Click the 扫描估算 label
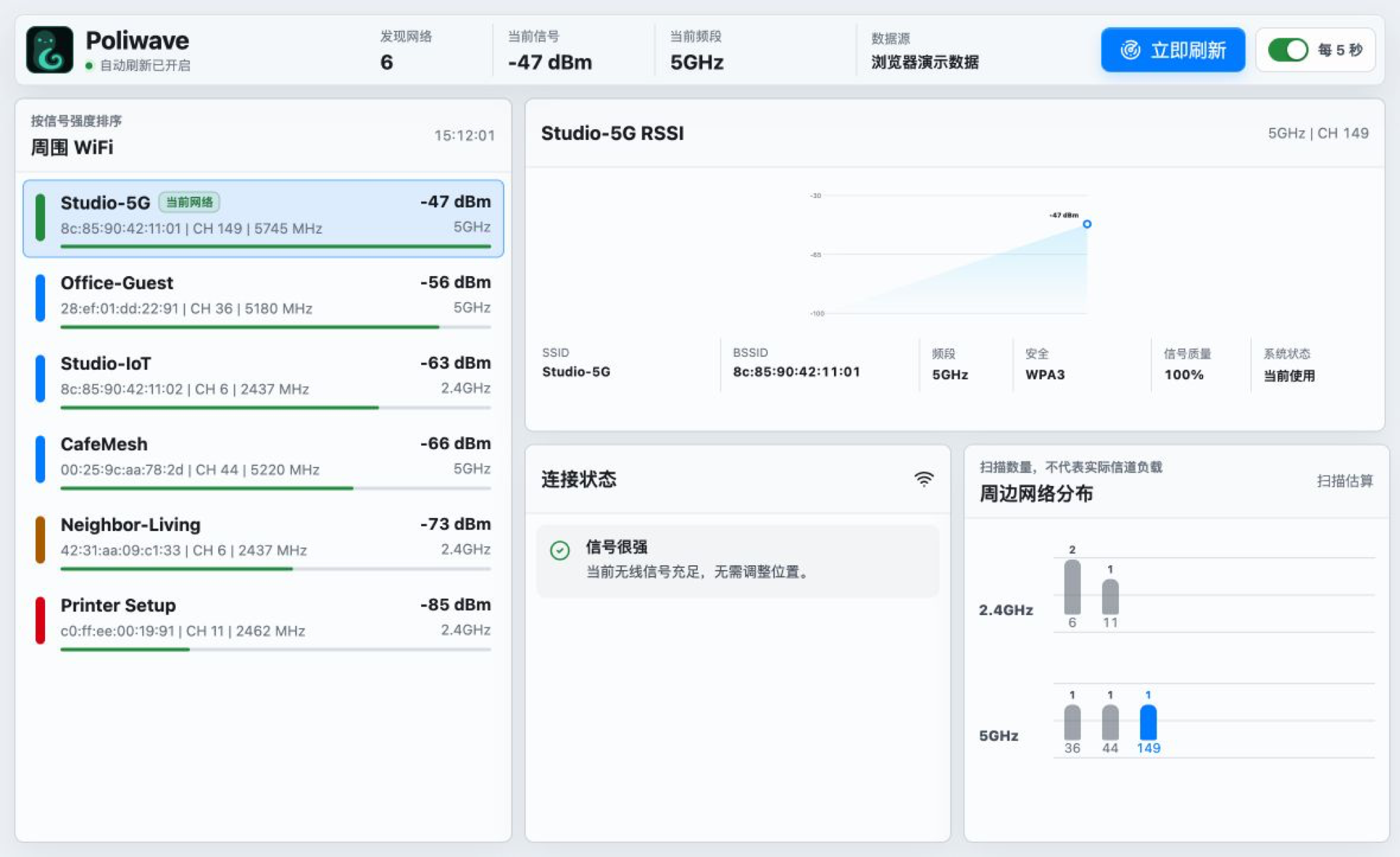Viewport: 1400px width, 857px height. (x=1345, y=480)
